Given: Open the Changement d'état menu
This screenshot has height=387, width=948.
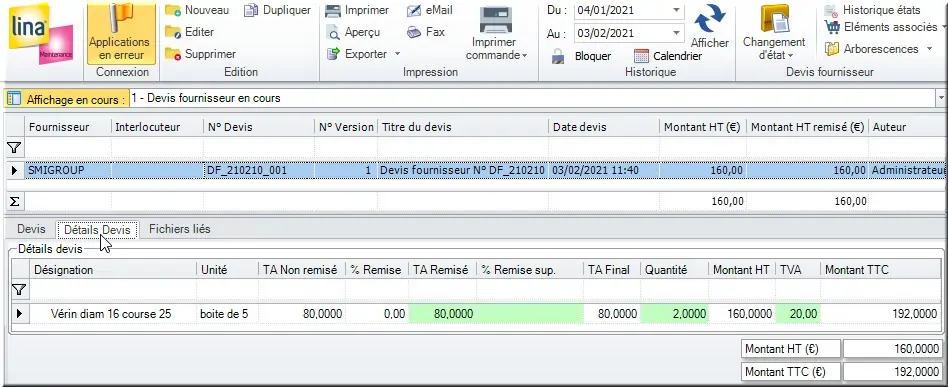Looking at the screenshot, I should [774, 33].
